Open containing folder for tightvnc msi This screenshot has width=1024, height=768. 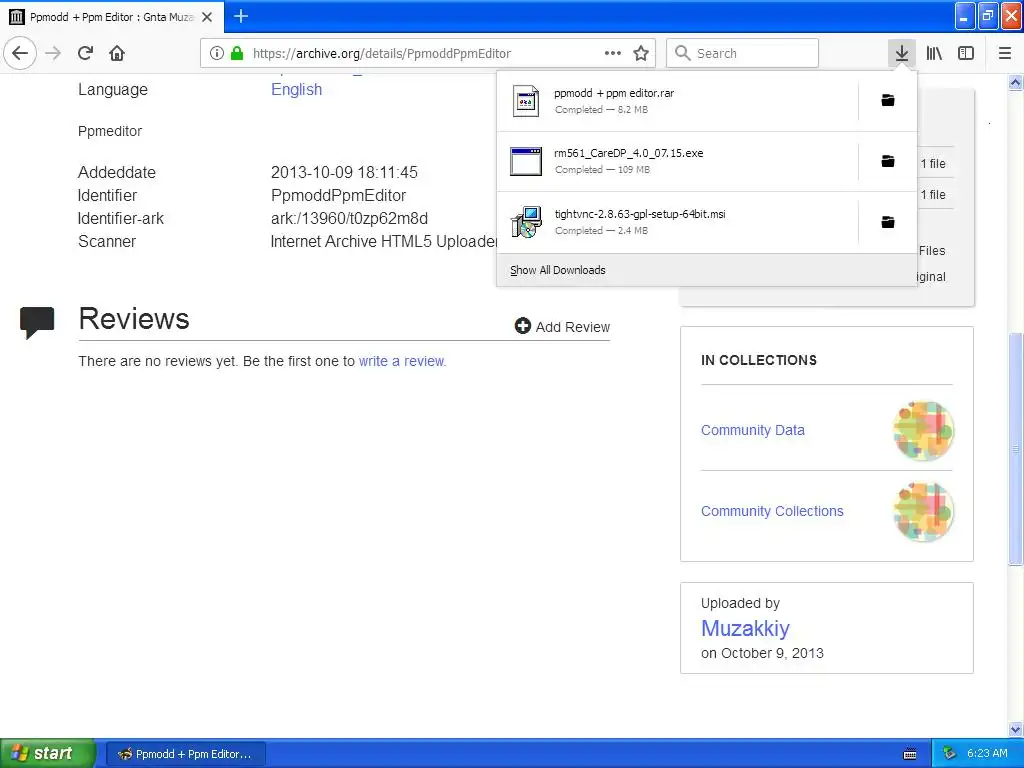[888, 222]
